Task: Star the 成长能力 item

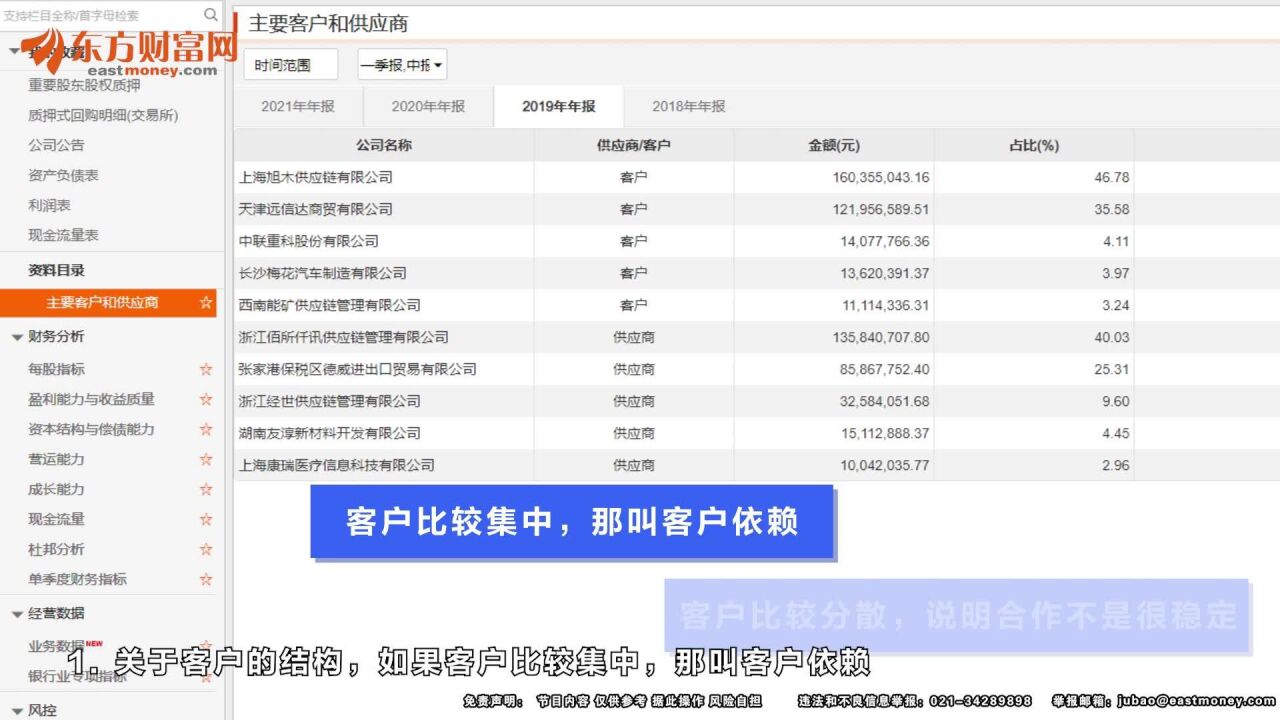Action: (206, 489)
